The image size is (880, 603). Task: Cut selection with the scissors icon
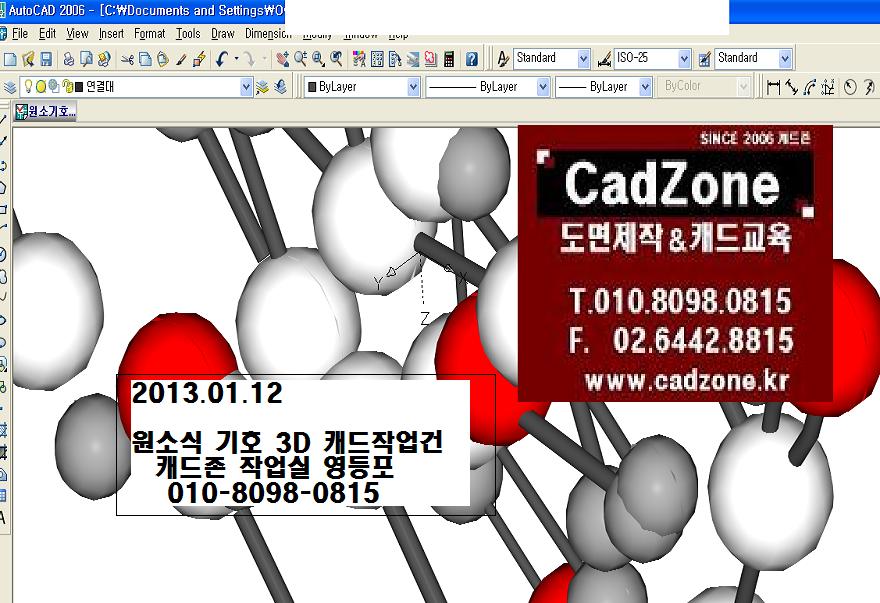(x=127, y=59)
